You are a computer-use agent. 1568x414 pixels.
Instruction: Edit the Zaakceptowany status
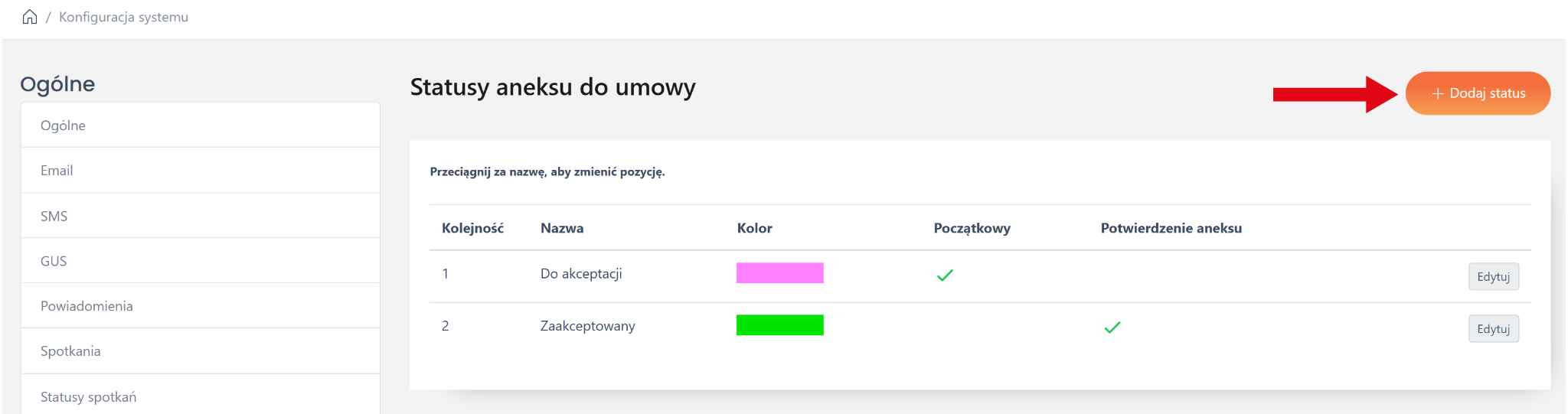1493,329
